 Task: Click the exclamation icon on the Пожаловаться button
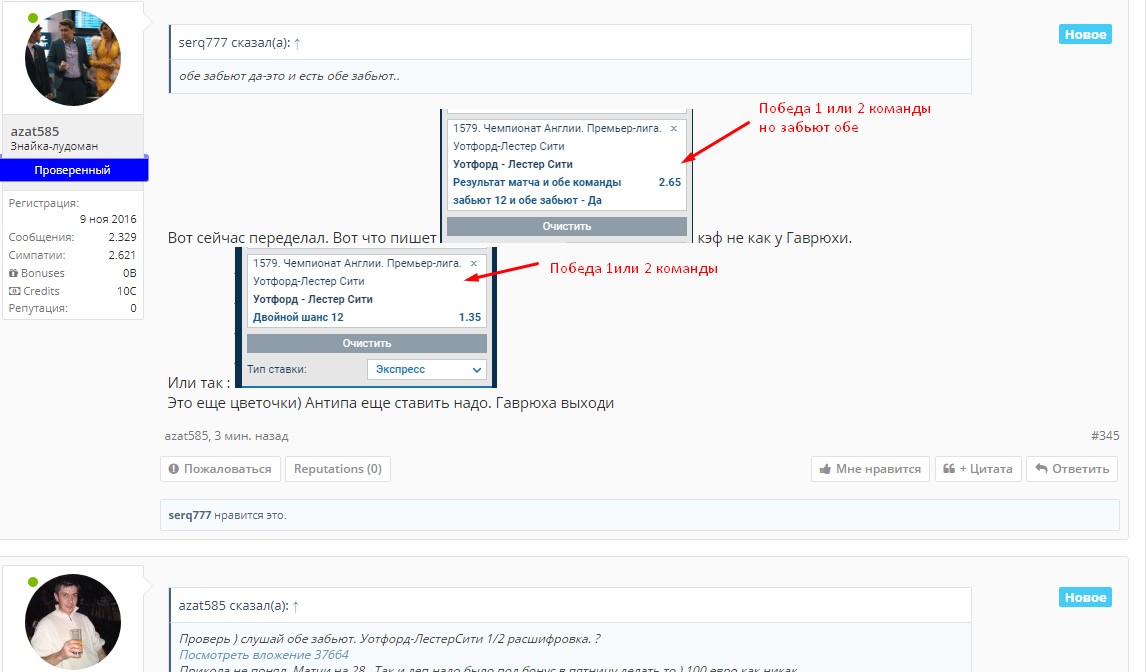click(x=175, y=468)
